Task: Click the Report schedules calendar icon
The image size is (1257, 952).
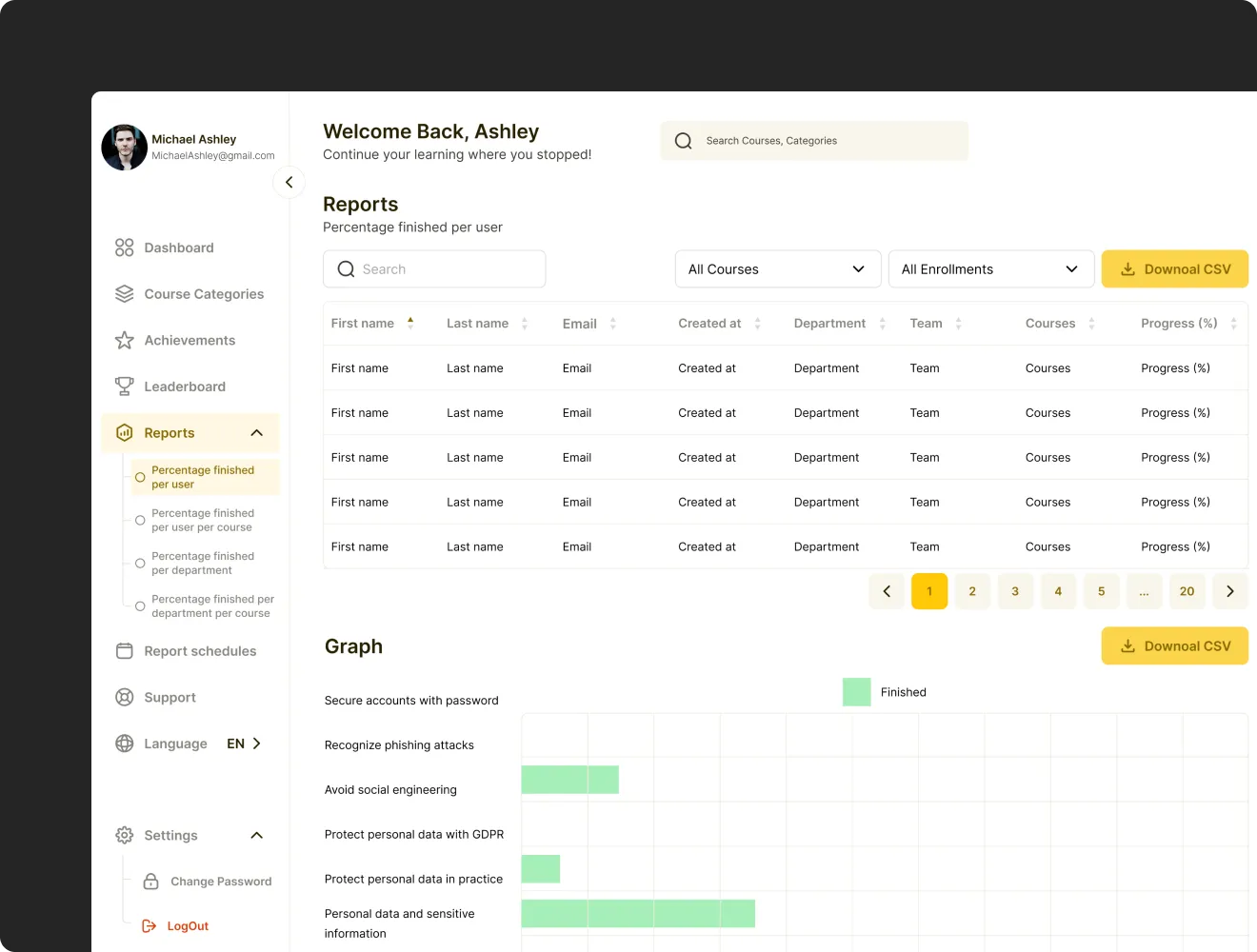Action: (x=124, y=651)
